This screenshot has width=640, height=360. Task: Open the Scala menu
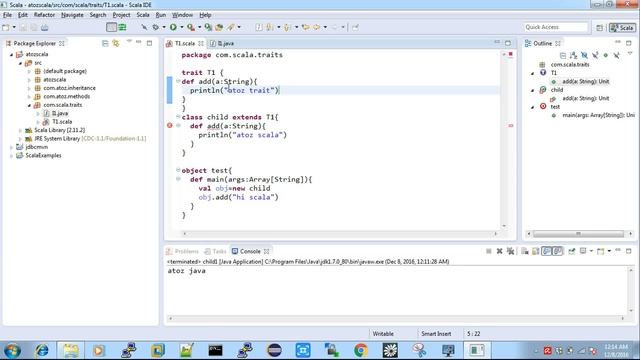142,15
